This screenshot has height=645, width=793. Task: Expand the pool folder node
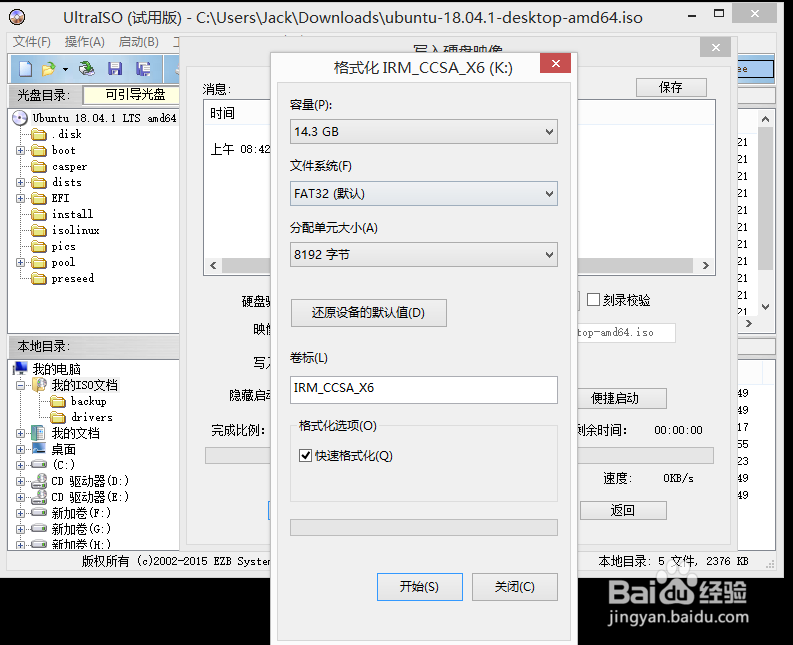click(x=20, y=263)
